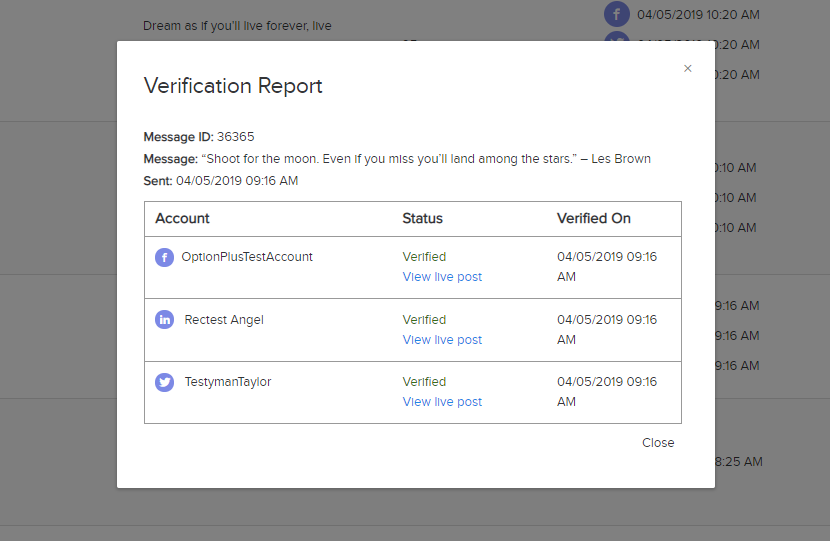Click the Facebook icon beside OptionPlusTestAccount
The image size is (830, 541).
click(164, 257)
